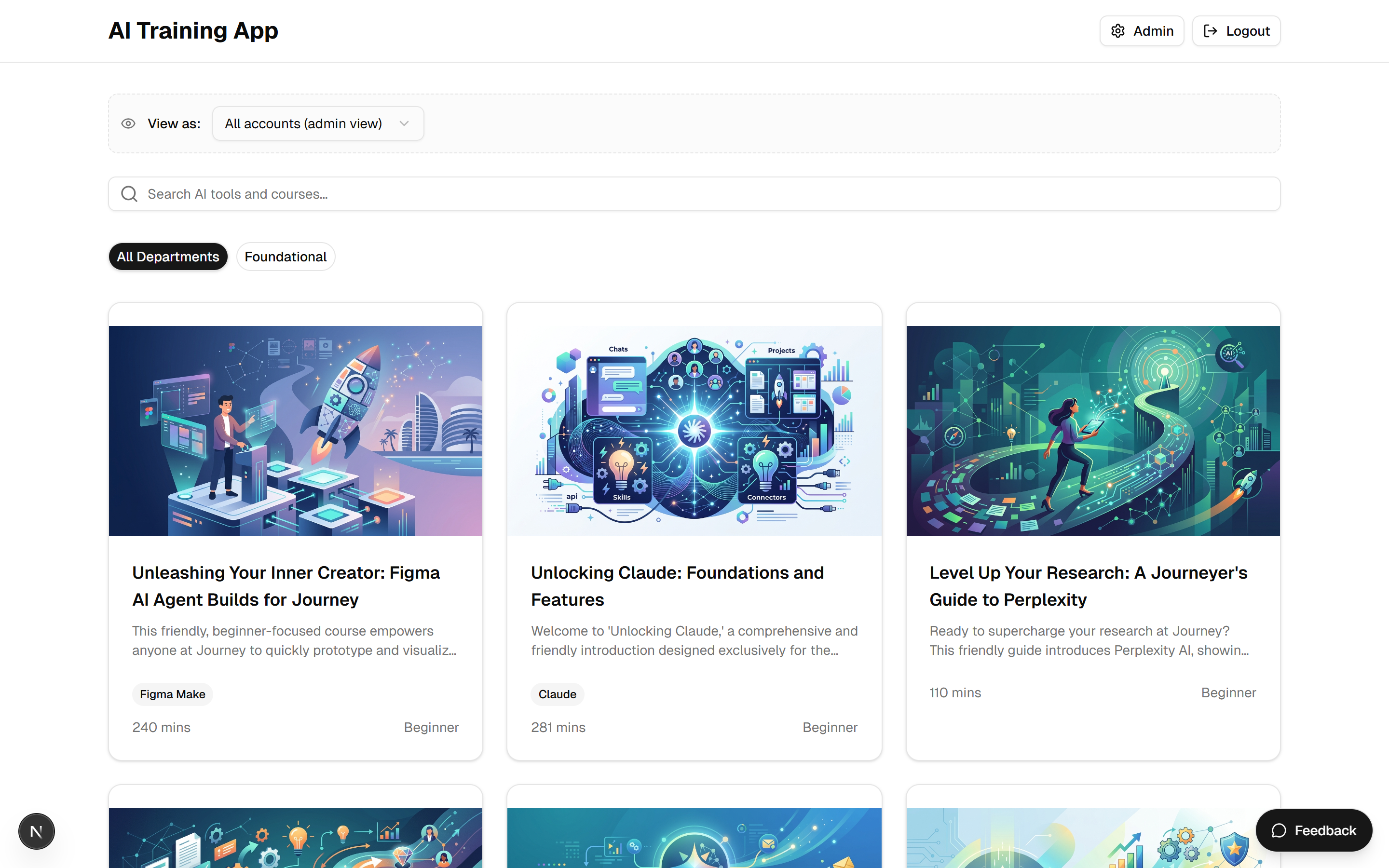This screenshot has width=1389, height=868.
Task: Open the Figma AI Agent Builds course thumbnail
Action: 296,431
